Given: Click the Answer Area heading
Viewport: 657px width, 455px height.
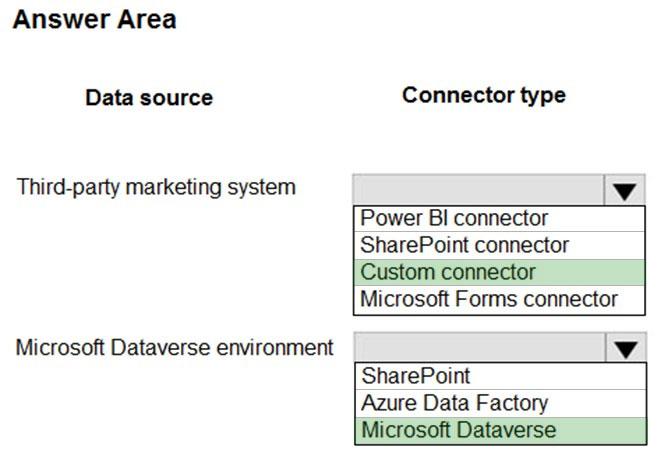Looking at the screenshot, I should 94,19.
